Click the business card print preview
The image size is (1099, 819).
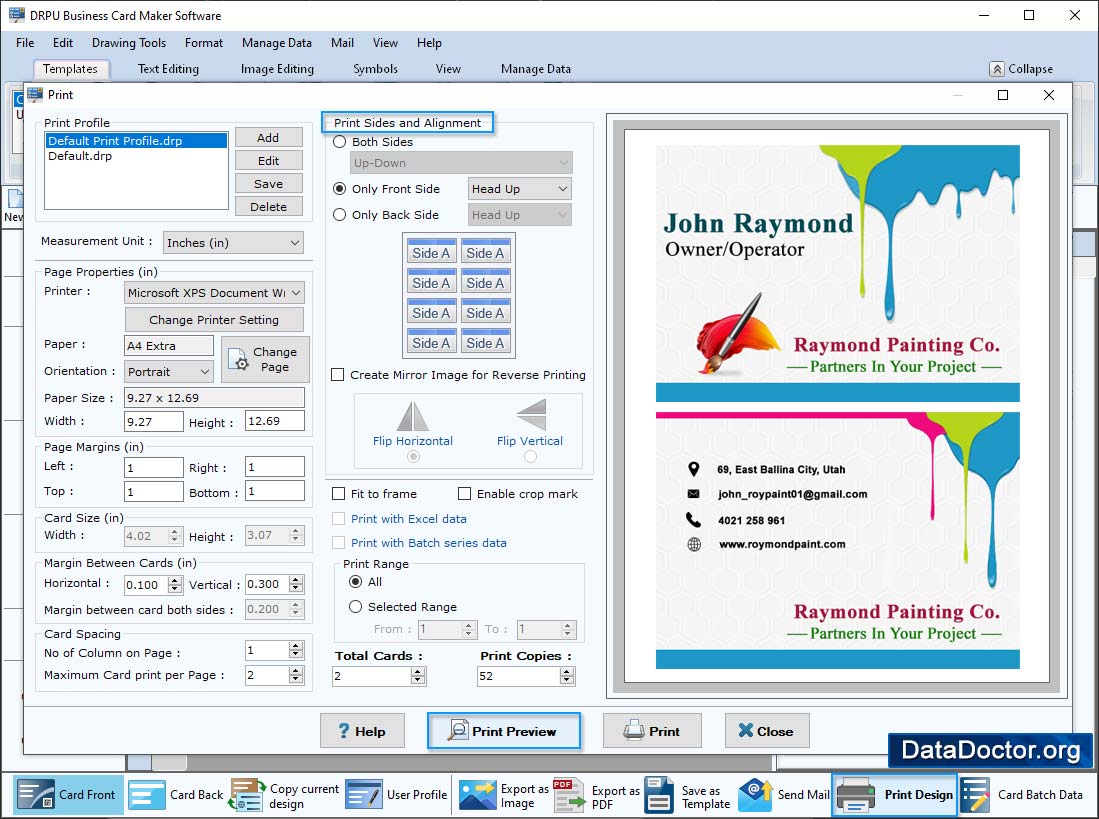(837, 407)
